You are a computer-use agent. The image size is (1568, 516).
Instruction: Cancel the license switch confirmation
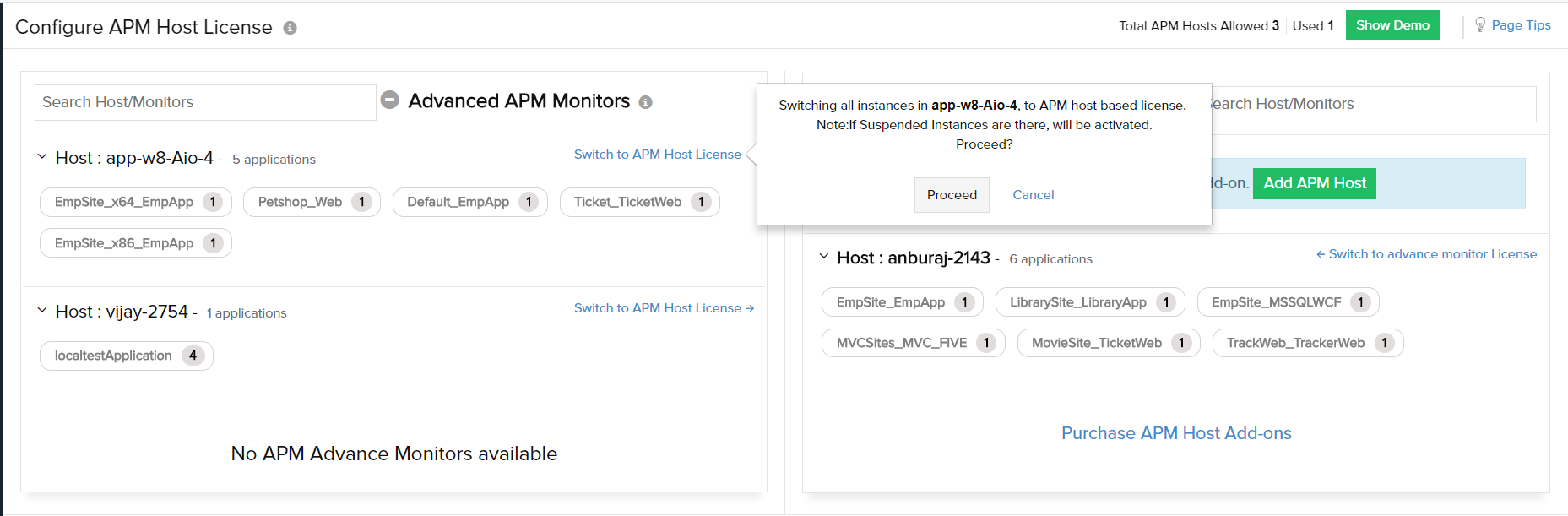pos(1033,195)
